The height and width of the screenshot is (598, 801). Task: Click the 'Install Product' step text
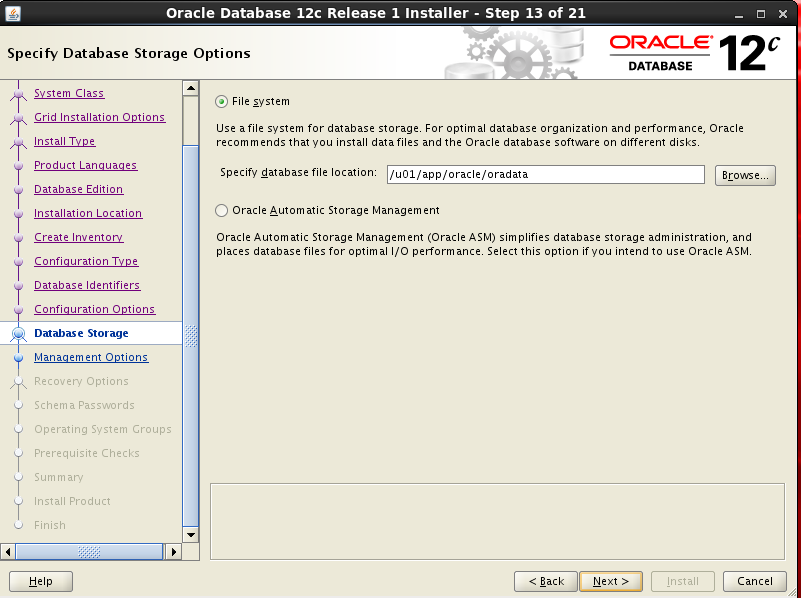pos(72,501)
